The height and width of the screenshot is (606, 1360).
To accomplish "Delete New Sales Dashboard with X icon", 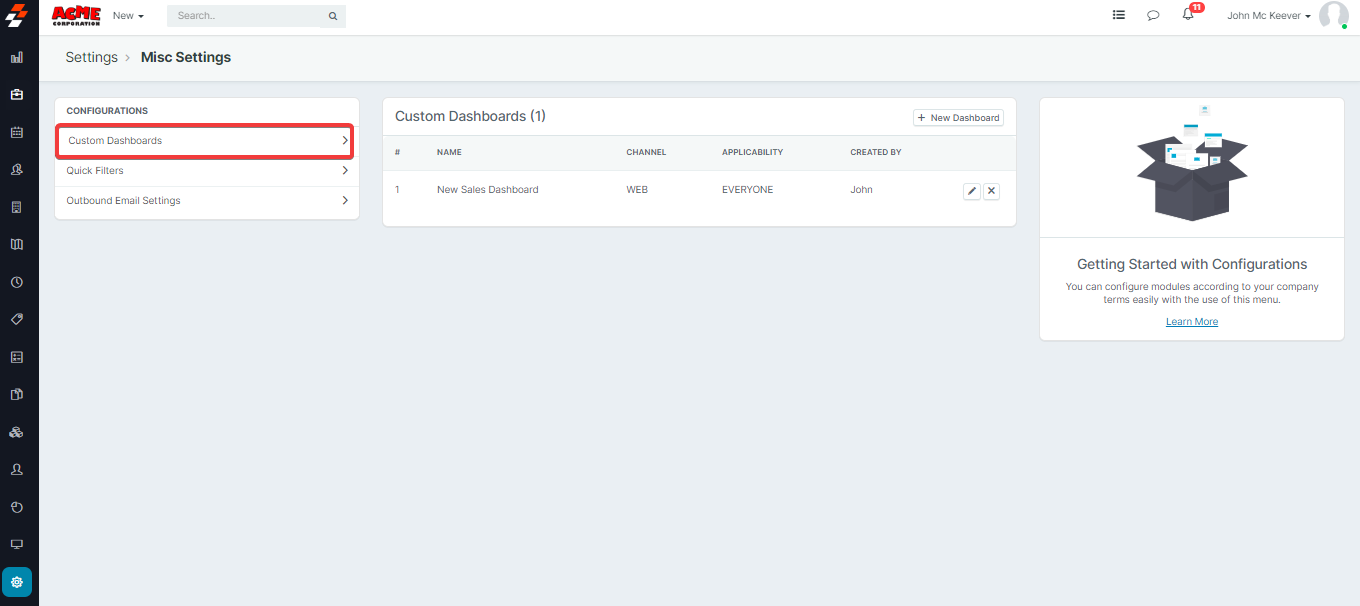I will [991, 191].
